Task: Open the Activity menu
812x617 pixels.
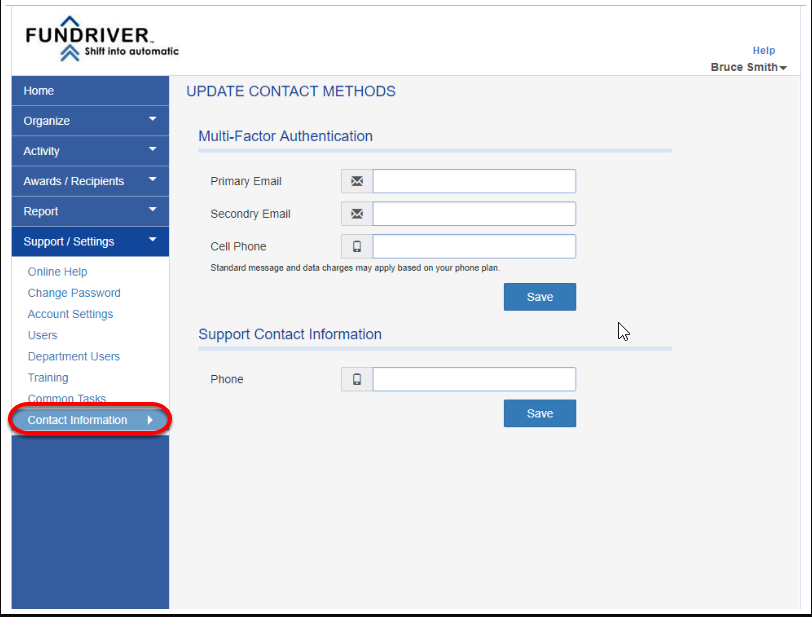Action: pos(90,151)
